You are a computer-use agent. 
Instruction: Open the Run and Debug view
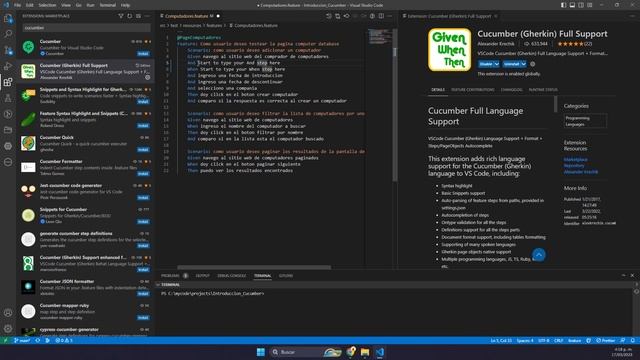pyautogui.click(x=8, y=66)
